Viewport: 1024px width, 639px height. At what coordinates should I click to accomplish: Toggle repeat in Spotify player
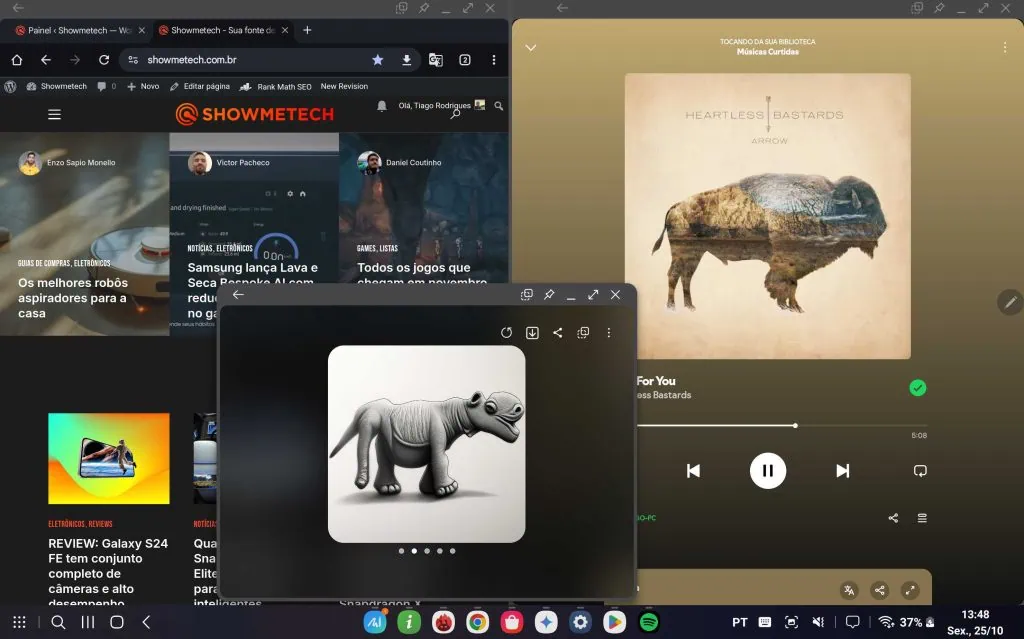[x=920, y=471]
